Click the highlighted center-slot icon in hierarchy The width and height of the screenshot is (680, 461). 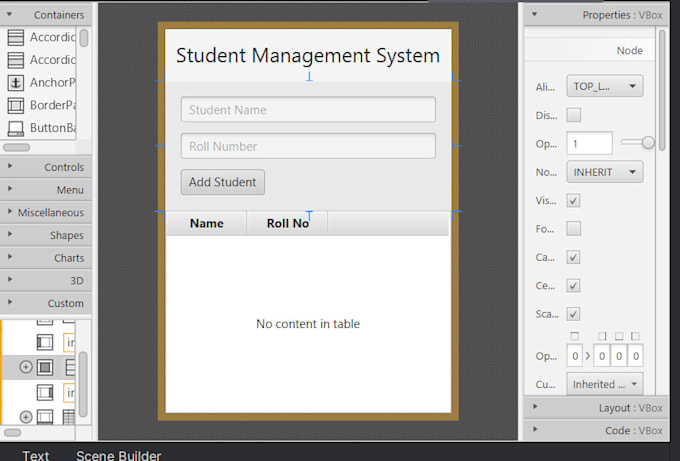click(x=45, y=367)
